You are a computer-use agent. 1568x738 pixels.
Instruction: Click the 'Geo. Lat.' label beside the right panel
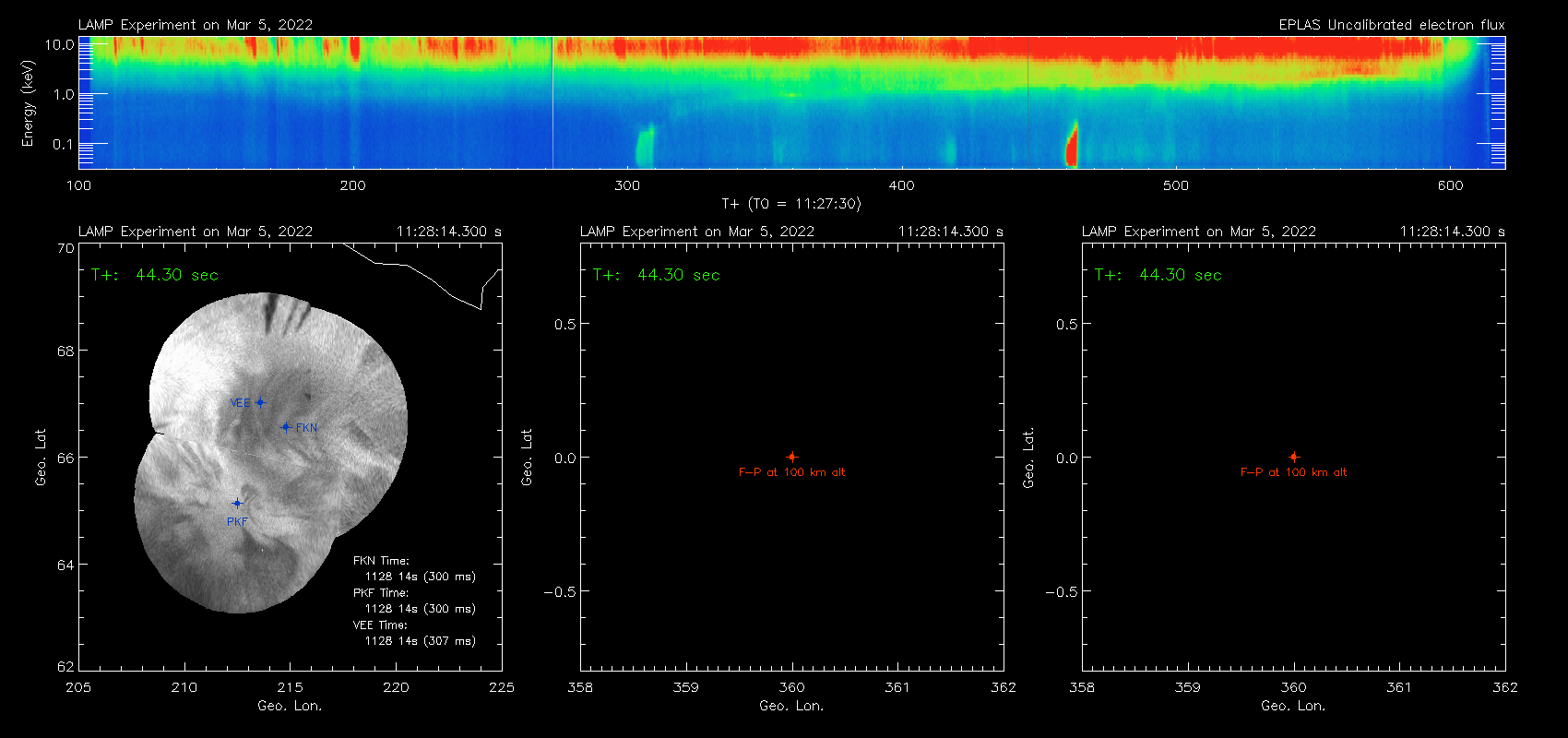1029,458
